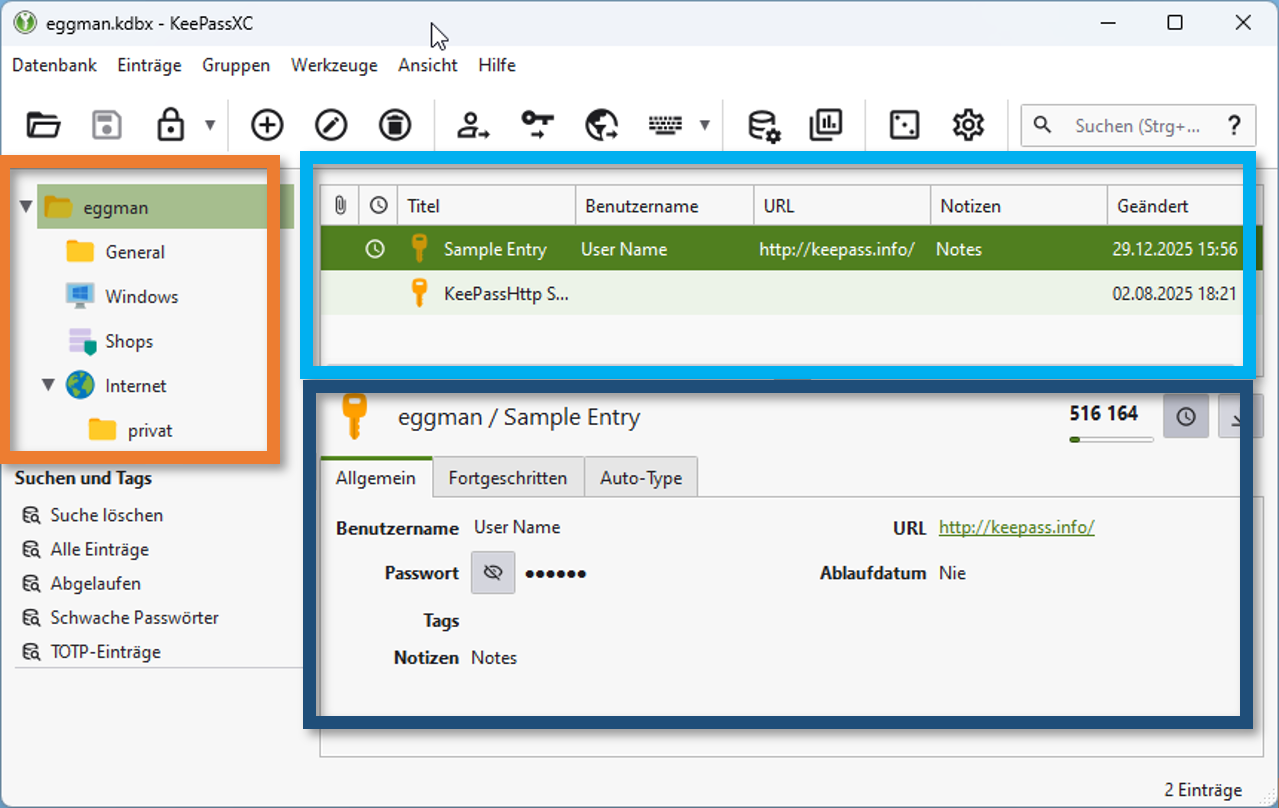Edit the selected entry using the pencil icon

click(331, 125)
